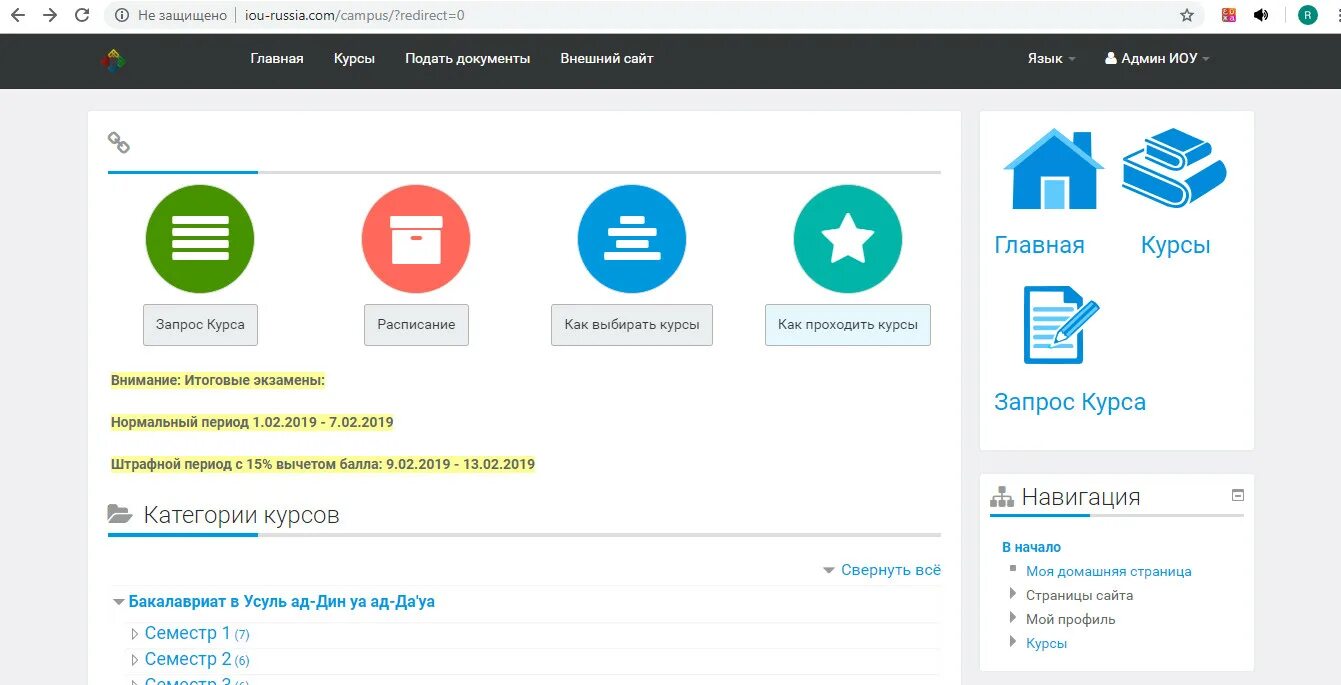Click the blue house icon in sidebar
This screenshot has height=685, width=1341.
(1053, 169)
